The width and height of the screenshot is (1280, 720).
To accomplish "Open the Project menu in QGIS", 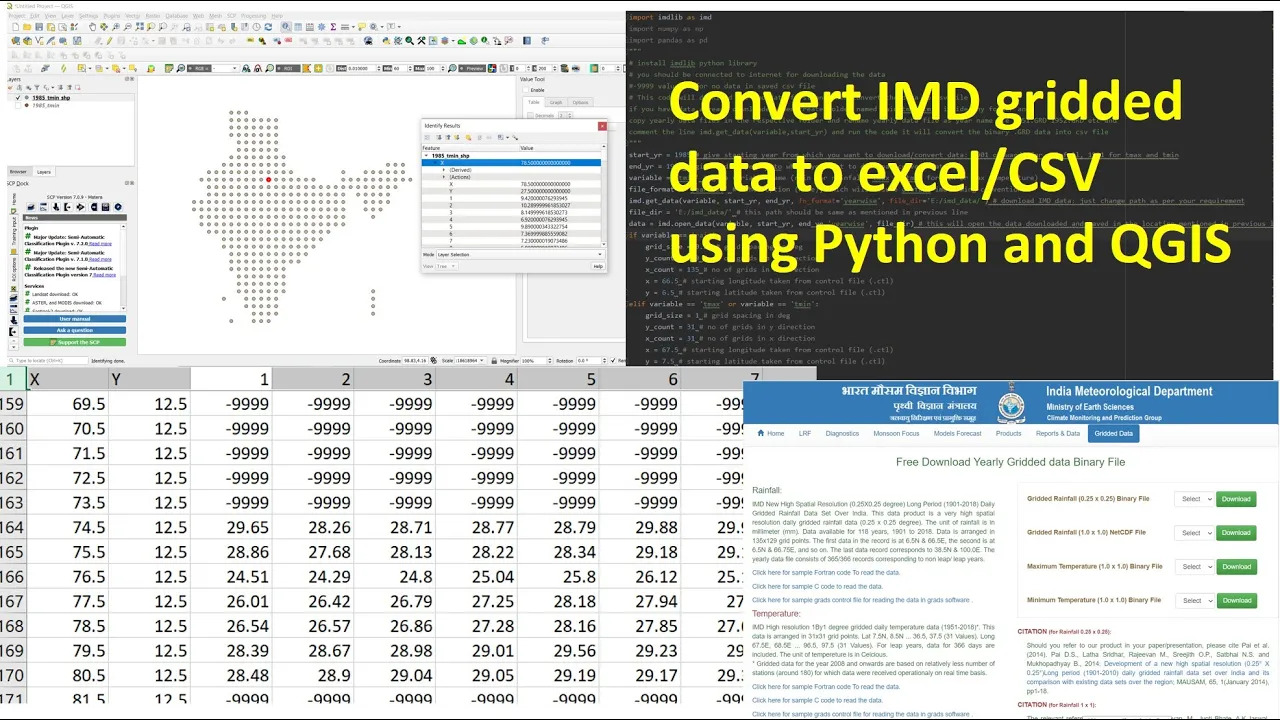I will pos(17,16).
